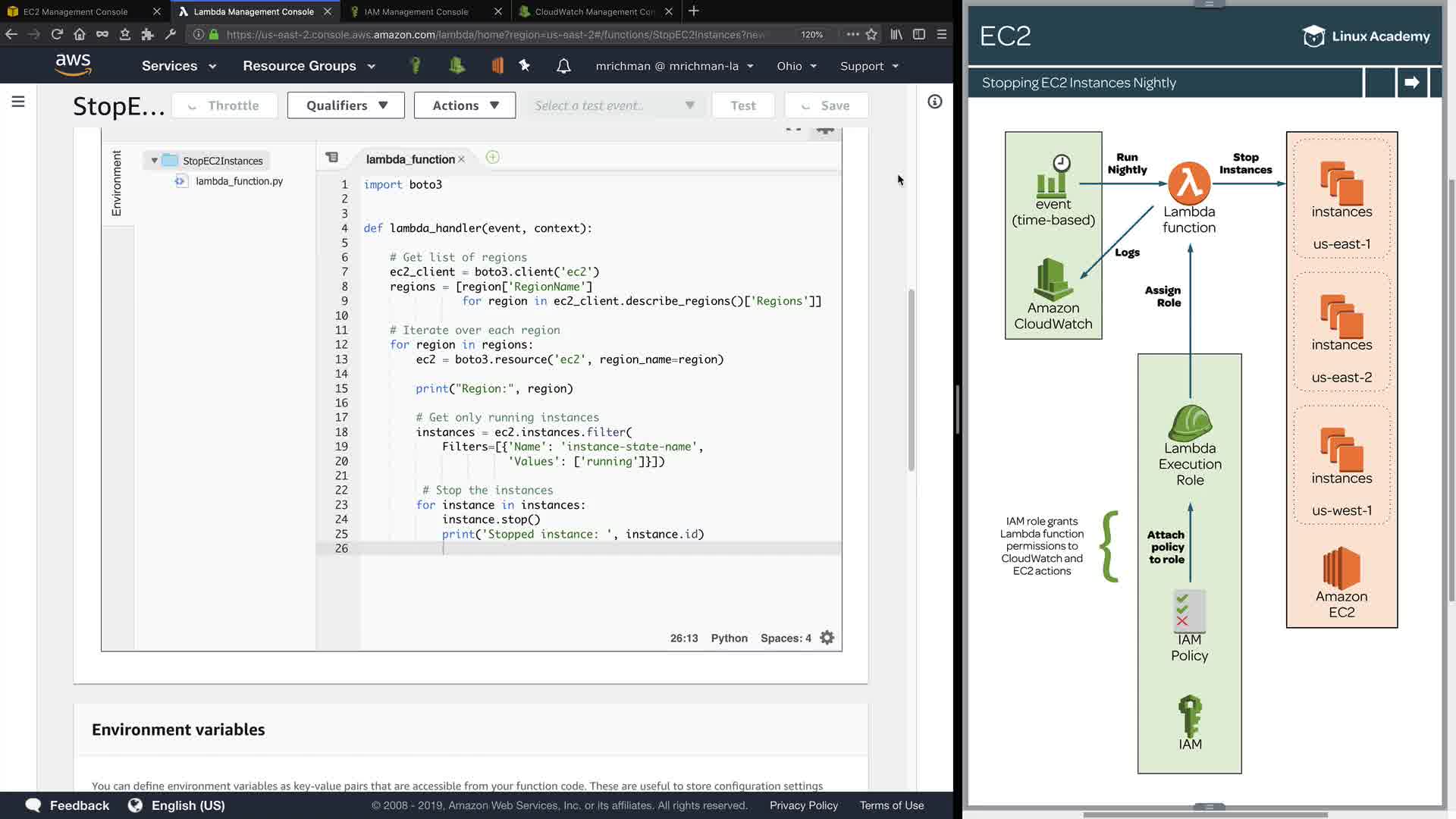1456x819 pixels.
Task: Click the info circle icon on the right
Action: click(934, 102)
